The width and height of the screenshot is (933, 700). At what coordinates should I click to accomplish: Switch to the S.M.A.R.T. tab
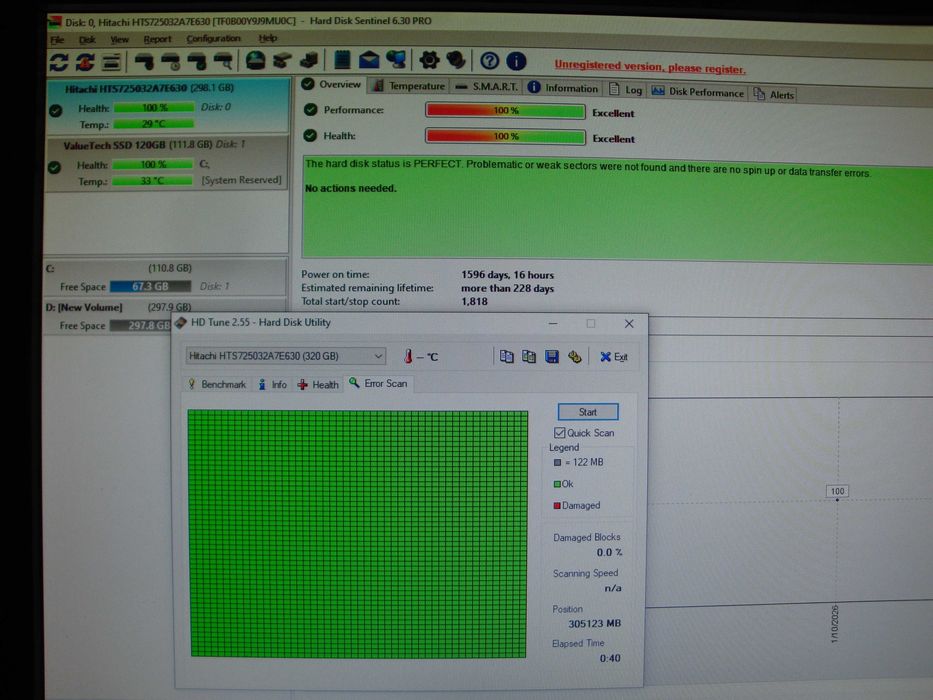[486, 87]
